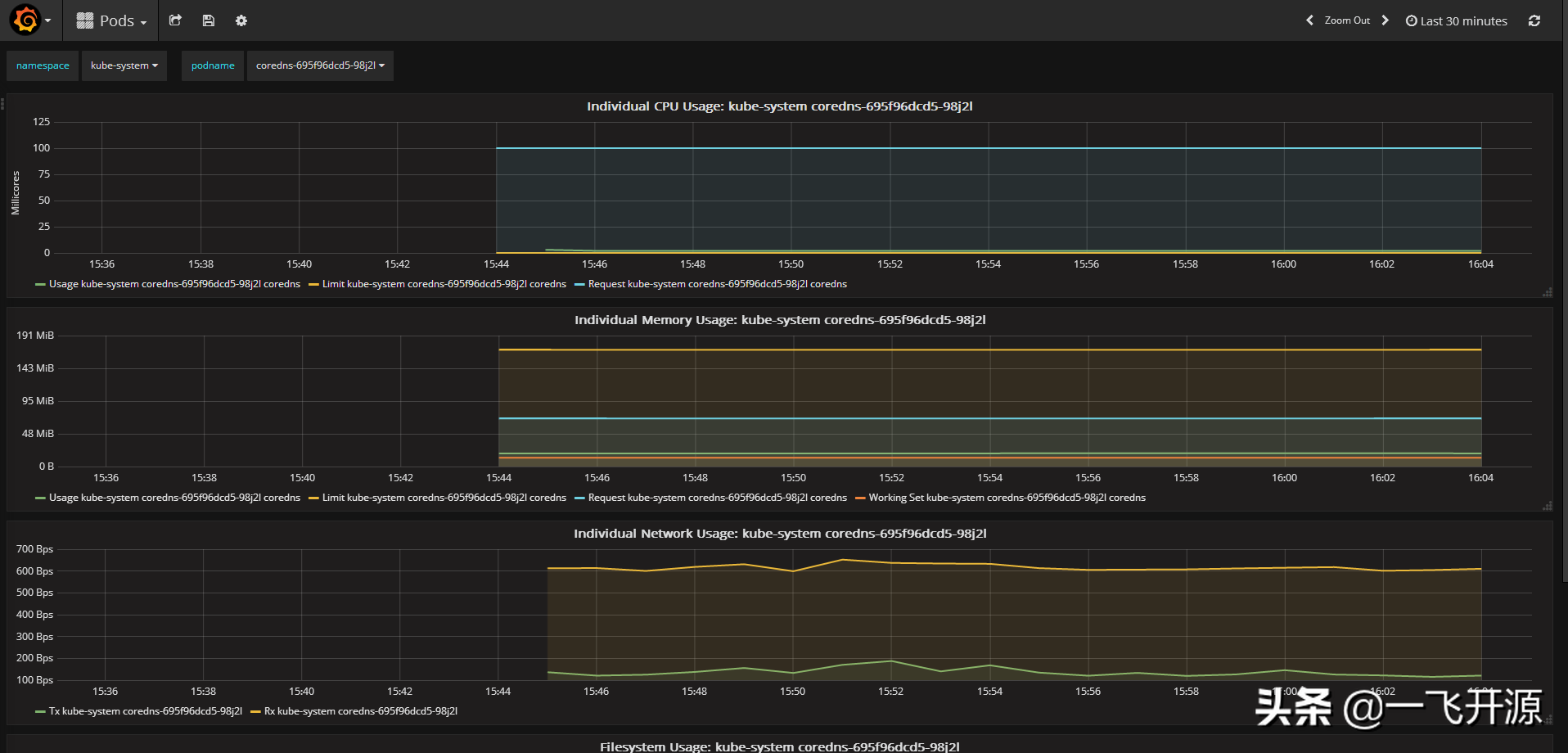Image resolution: width=1568 pixels, height=753 pixels.
Task: Open the Grafana logo main menu
Action: point(30,20)
